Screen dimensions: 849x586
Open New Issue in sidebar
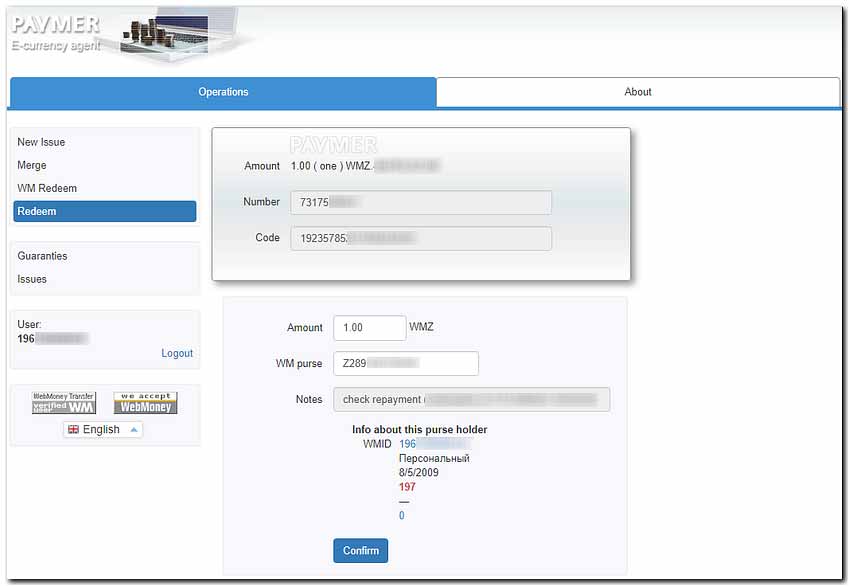[x=41, y=142]
